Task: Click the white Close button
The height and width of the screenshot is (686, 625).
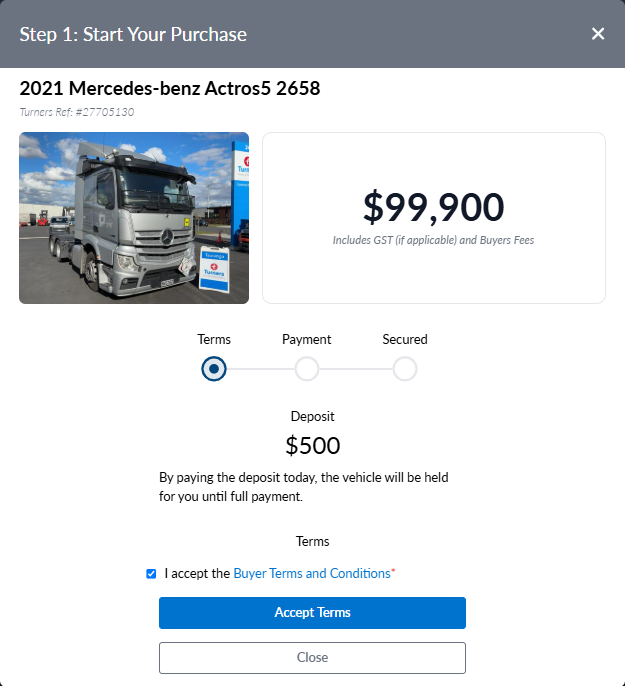Action: click(x=312, y=658)
